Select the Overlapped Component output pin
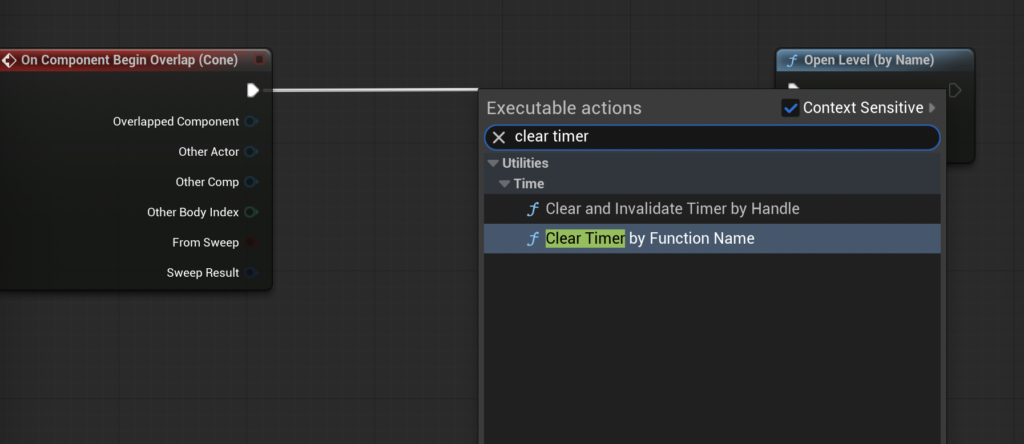 tap(251, 121)
